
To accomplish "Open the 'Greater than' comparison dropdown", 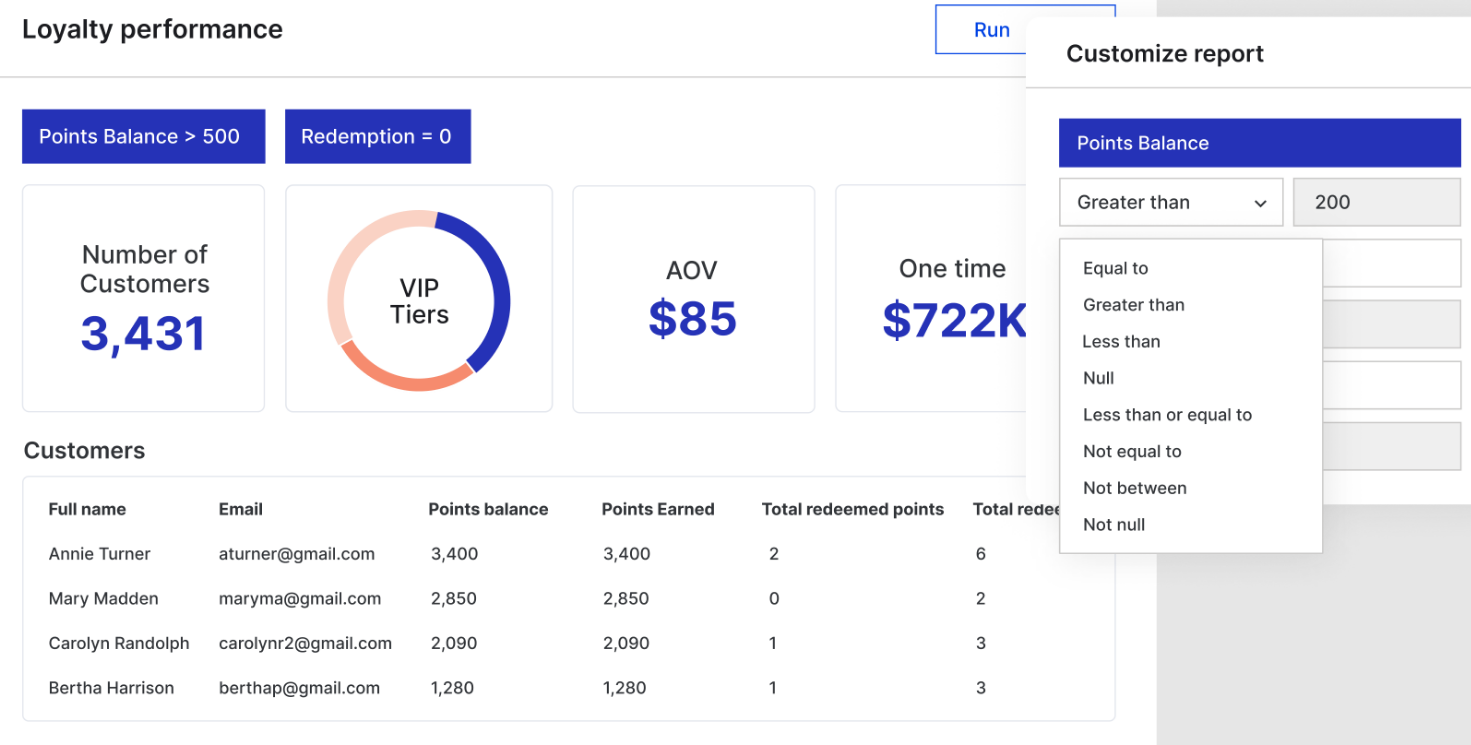I will pos(1170,202).
